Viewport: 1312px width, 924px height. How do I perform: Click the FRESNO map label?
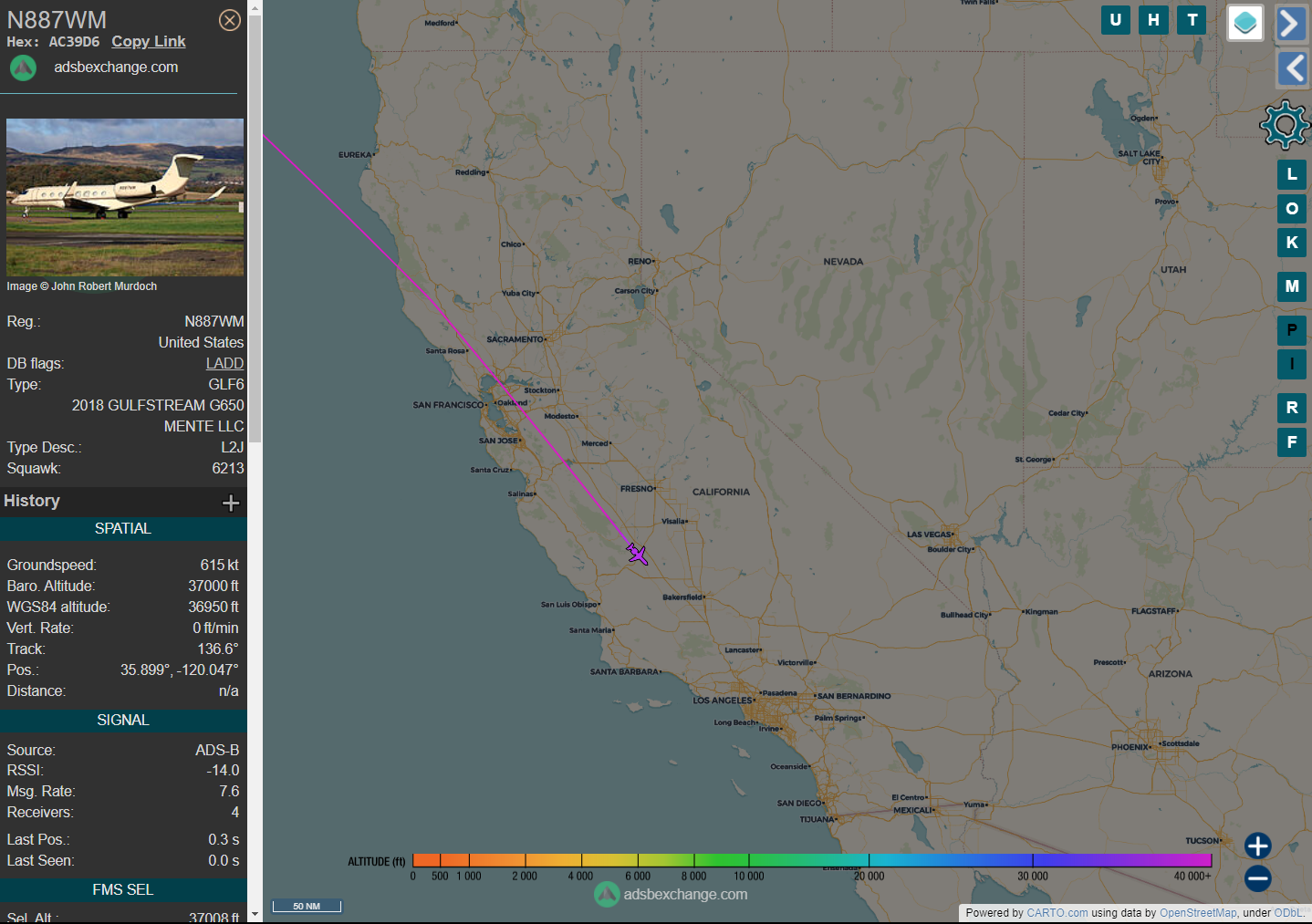pyautogui.click(x=637, y=489)
